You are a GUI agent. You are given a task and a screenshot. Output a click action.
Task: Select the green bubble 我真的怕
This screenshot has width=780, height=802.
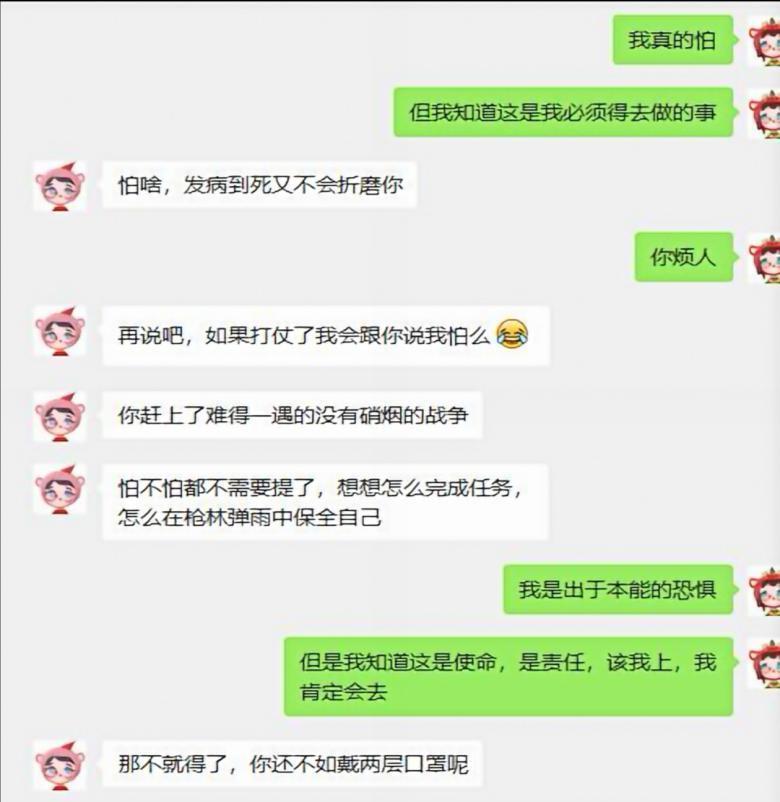(x=673, y=40)
